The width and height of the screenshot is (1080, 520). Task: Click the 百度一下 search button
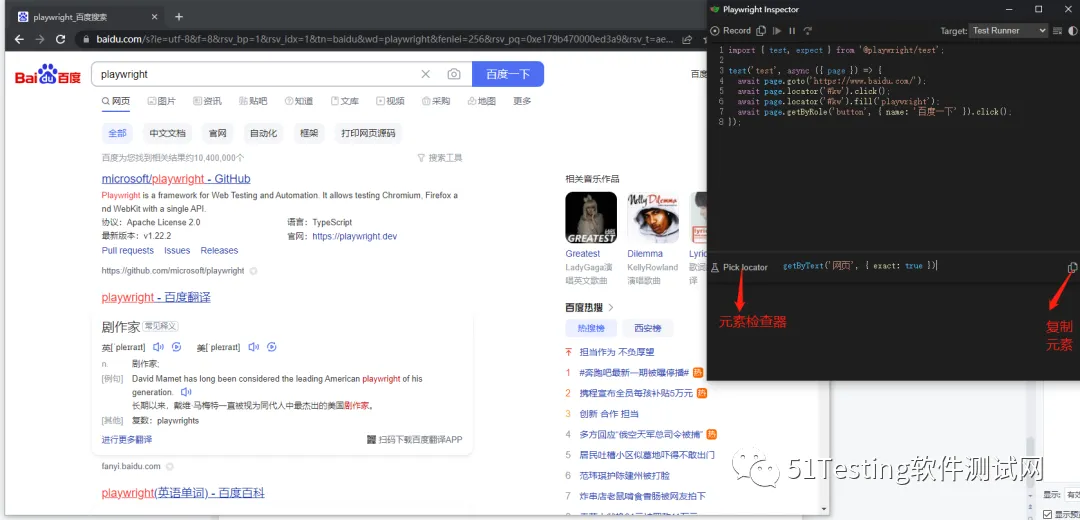pos(508,74)
